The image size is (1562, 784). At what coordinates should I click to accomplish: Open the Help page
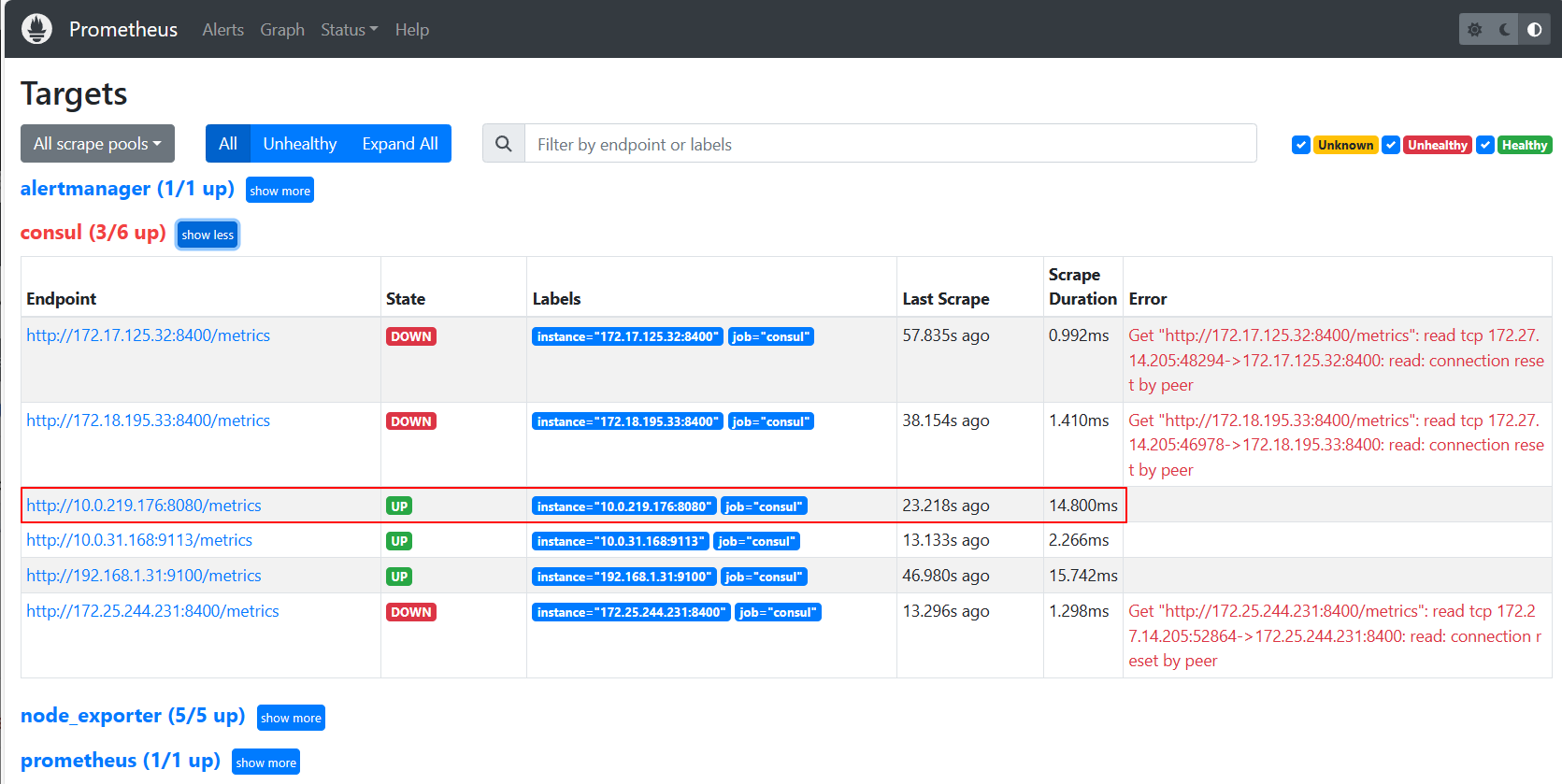[411, 30]
